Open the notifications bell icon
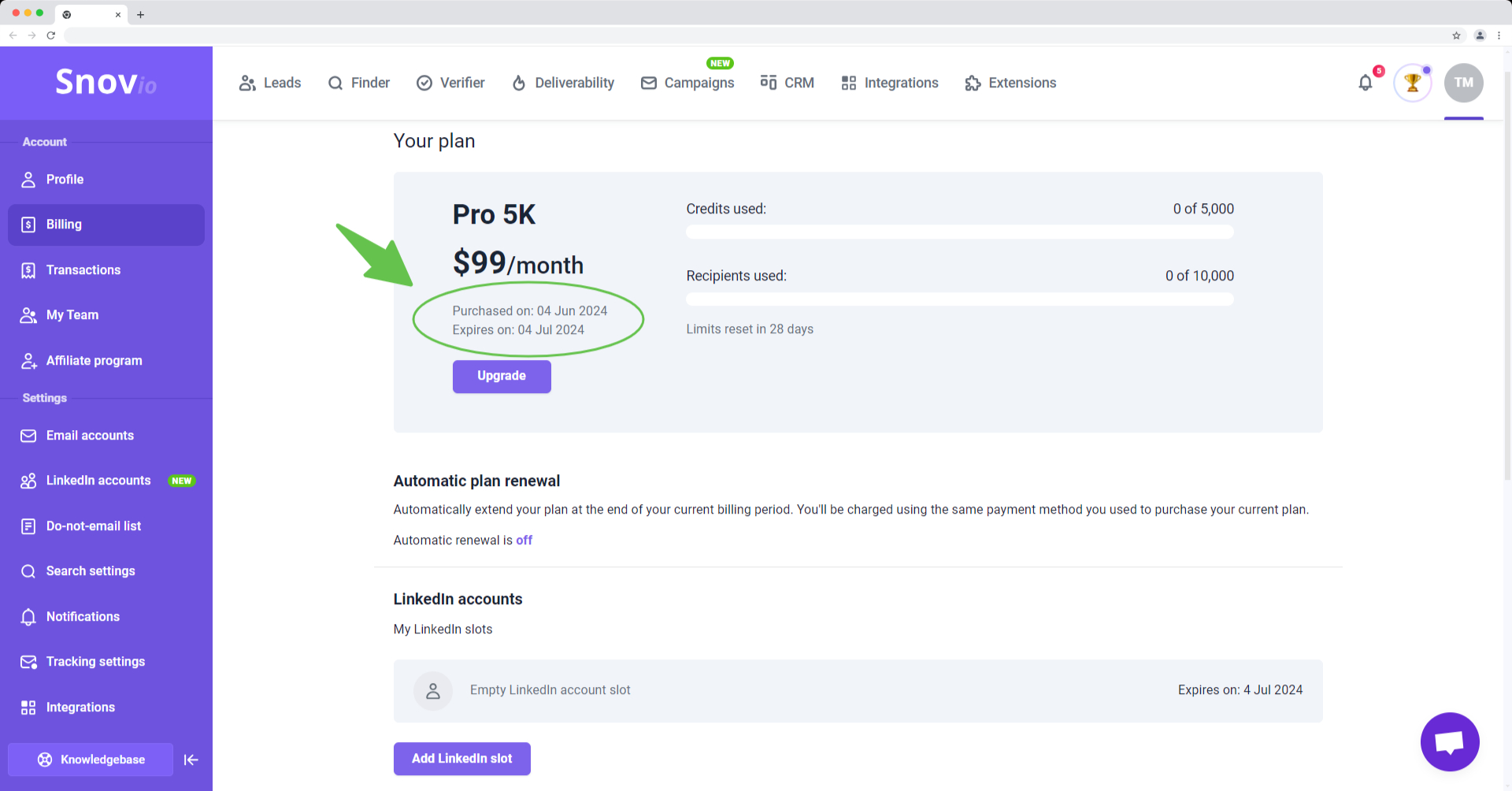 pos(1366,83)
